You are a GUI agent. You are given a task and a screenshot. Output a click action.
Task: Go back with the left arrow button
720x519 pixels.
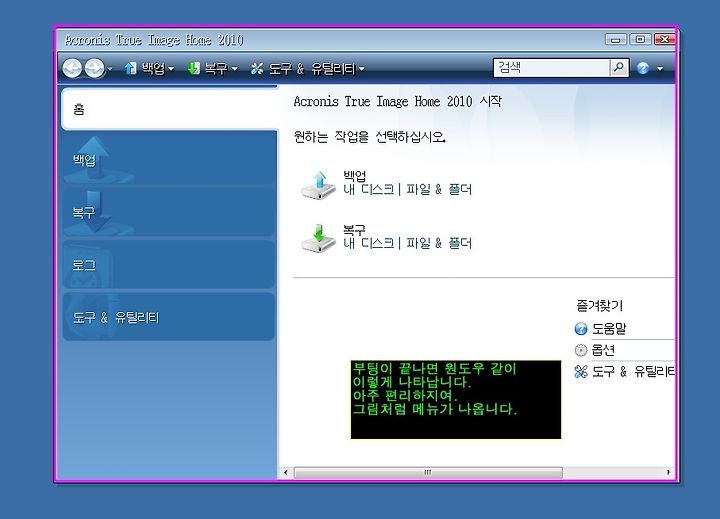coord(72,68)
